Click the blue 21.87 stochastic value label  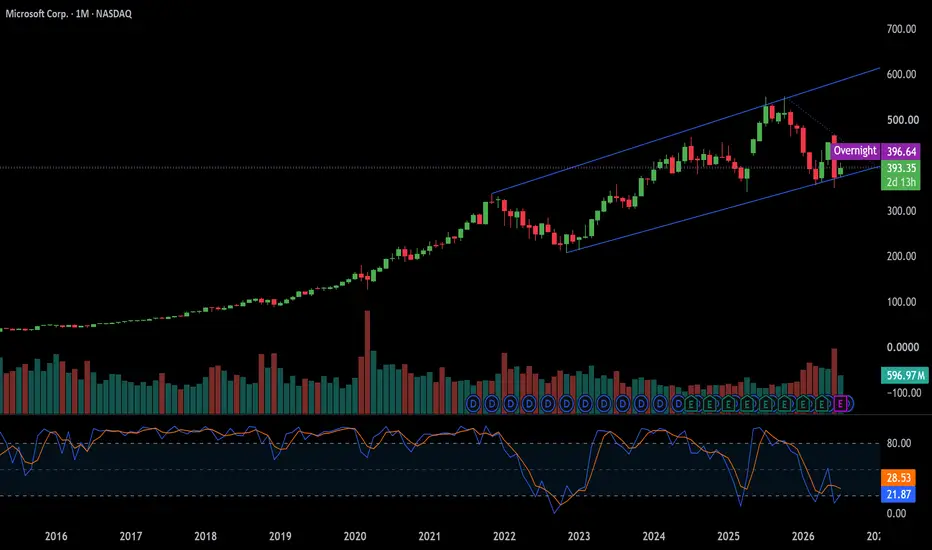coord(898,494)
